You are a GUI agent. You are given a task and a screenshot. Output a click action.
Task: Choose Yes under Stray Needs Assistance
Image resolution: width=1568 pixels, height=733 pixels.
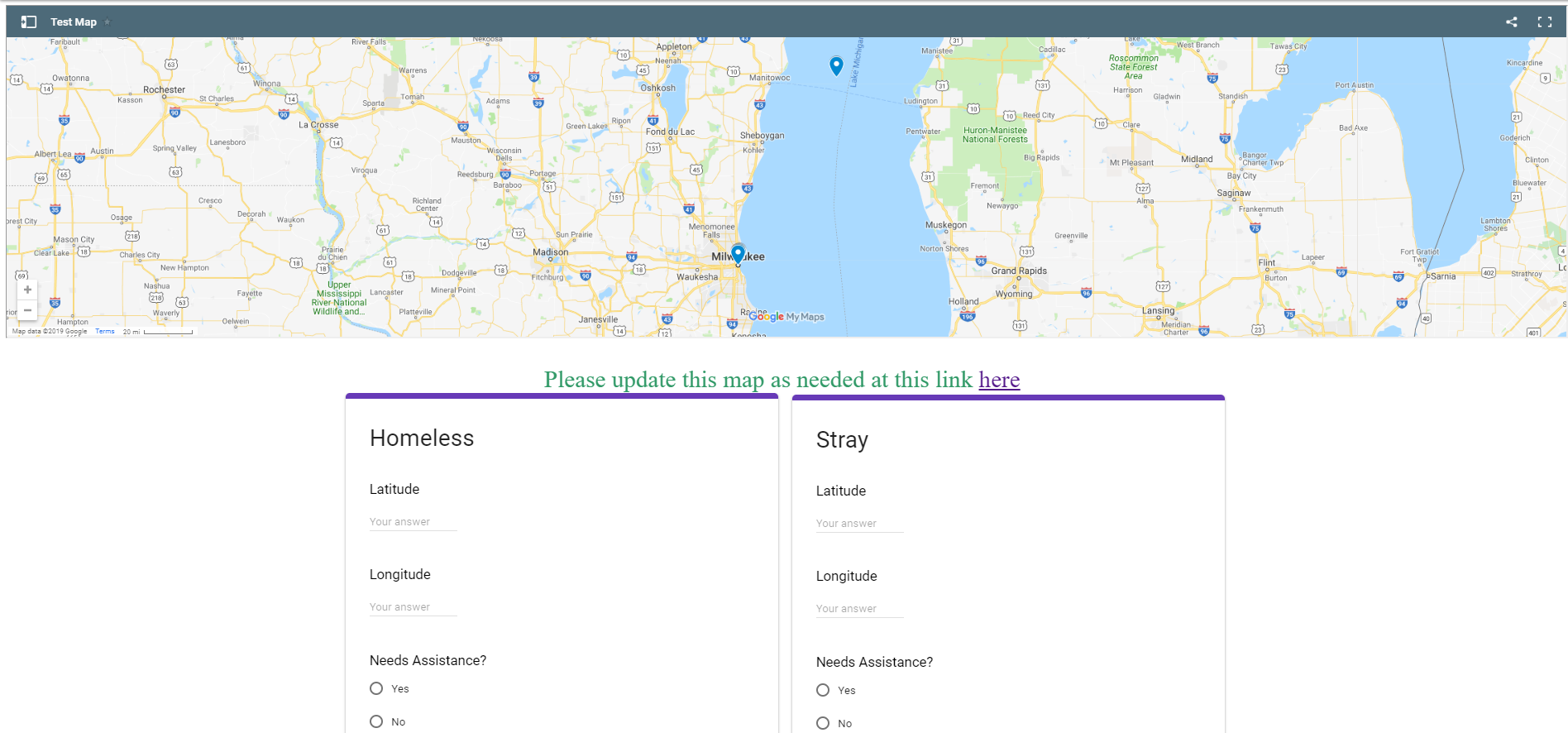pos(823,690)
